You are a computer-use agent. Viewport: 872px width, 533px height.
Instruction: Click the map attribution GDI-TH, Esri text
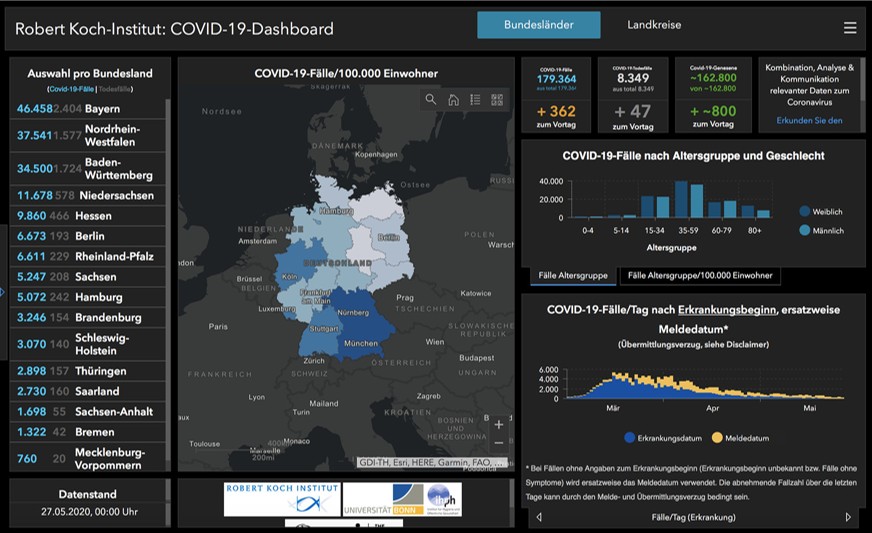coord(432,462)
